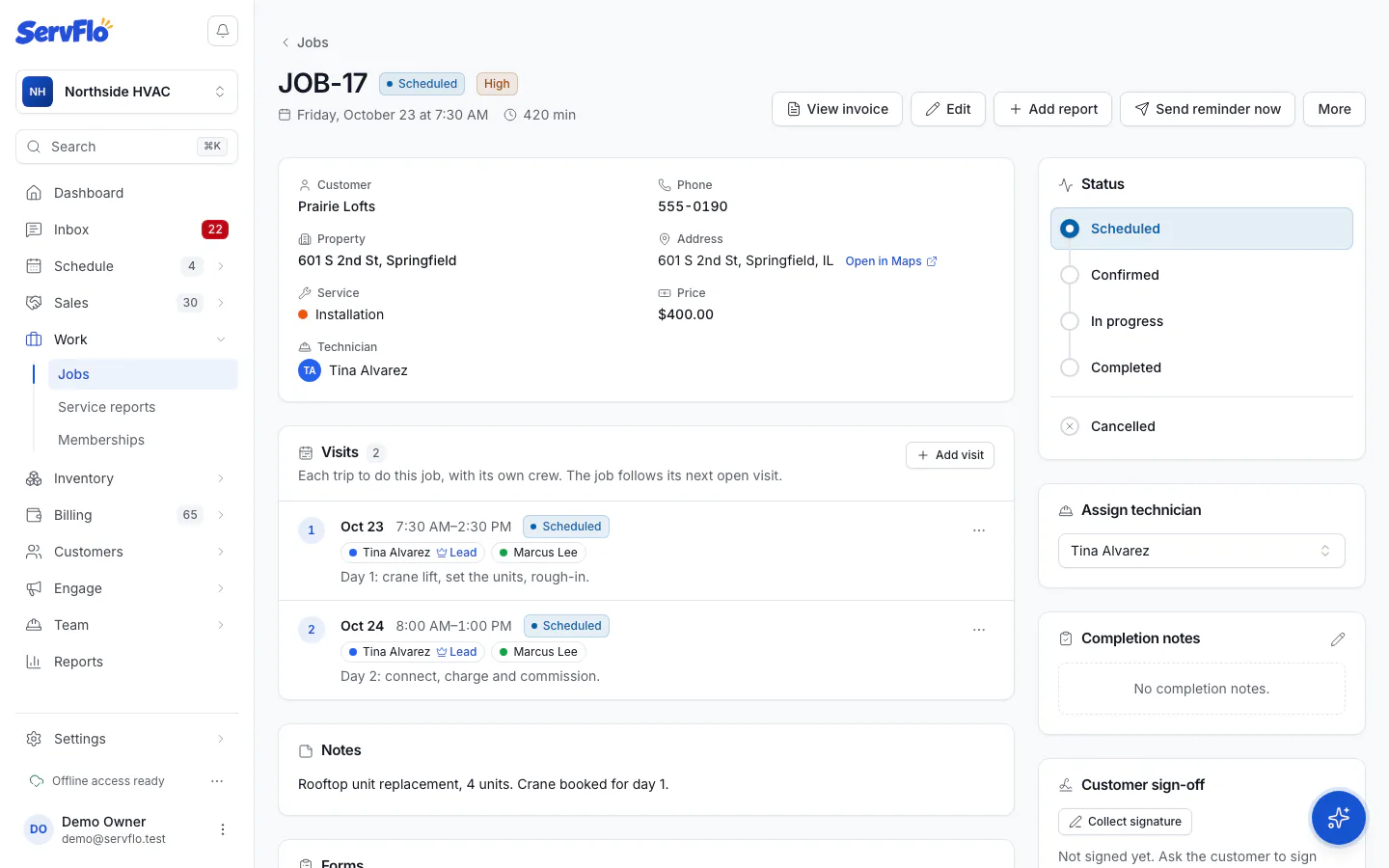Screen dimensions: 1389x868
Task: Open the notifications bell
Action: pyautogui.click(x=223, y=31)
